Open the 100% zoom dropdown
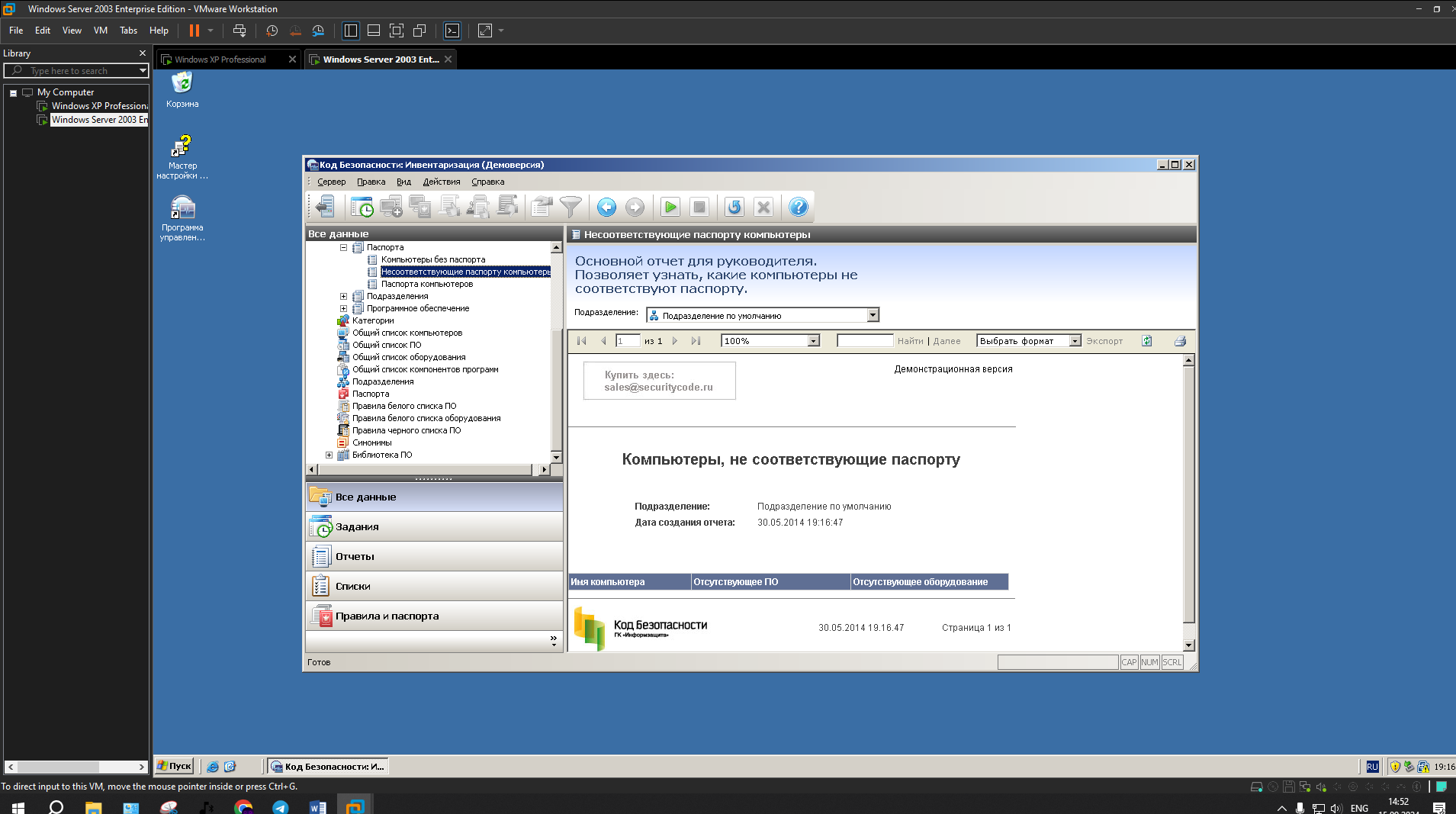 coord(813,341)
